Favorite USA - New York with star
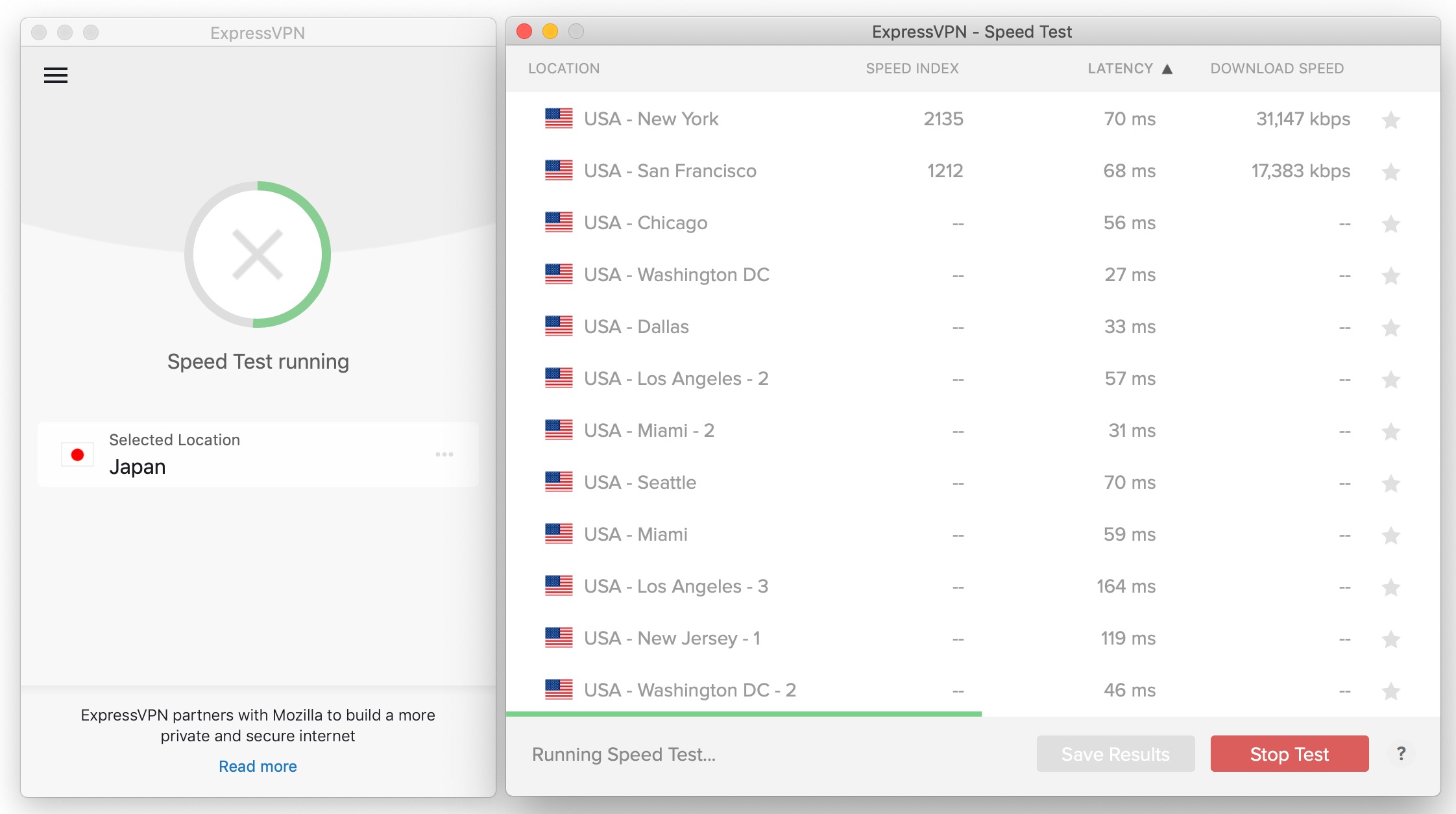 click(1390, 119)
